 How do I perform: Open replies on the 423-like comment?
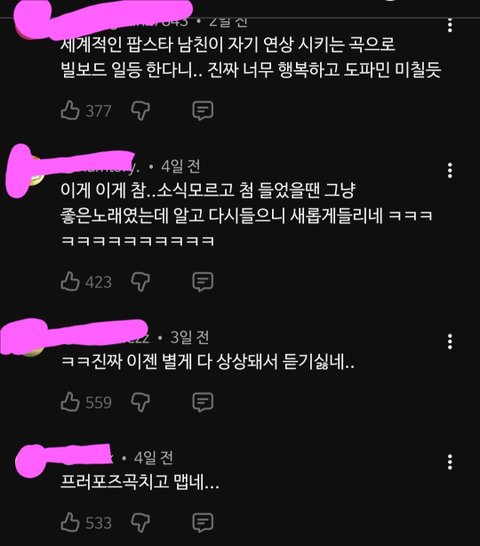tap(203, 281)
